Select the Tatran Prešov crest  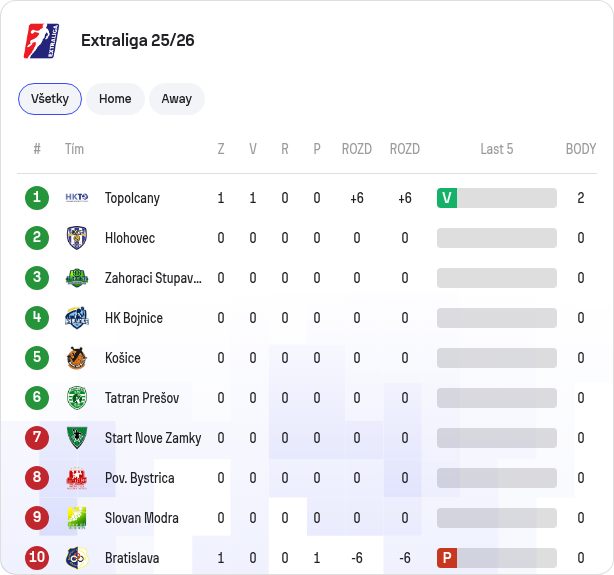pos(77,398)
